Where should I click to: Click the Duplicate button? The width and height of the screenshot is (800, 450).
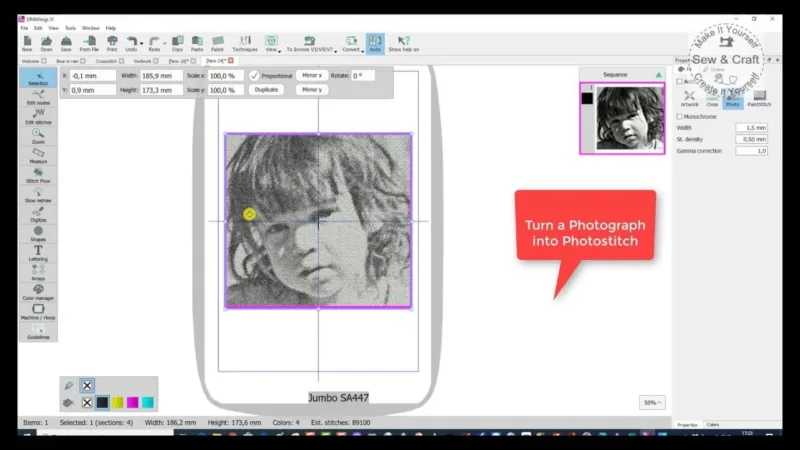coord(266,90)
